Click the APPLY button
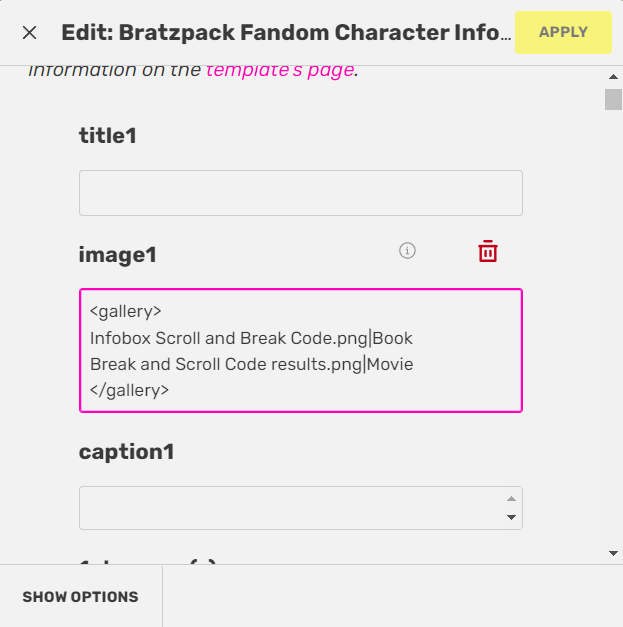The image size is (623, 627). (x=563, y=33)
